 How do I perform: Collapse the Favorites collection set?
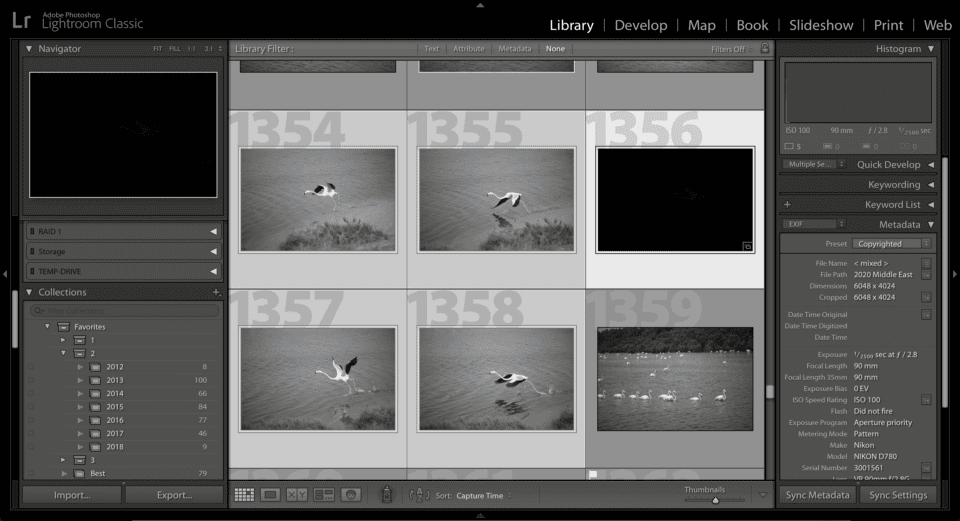click(x=47, y=326)
